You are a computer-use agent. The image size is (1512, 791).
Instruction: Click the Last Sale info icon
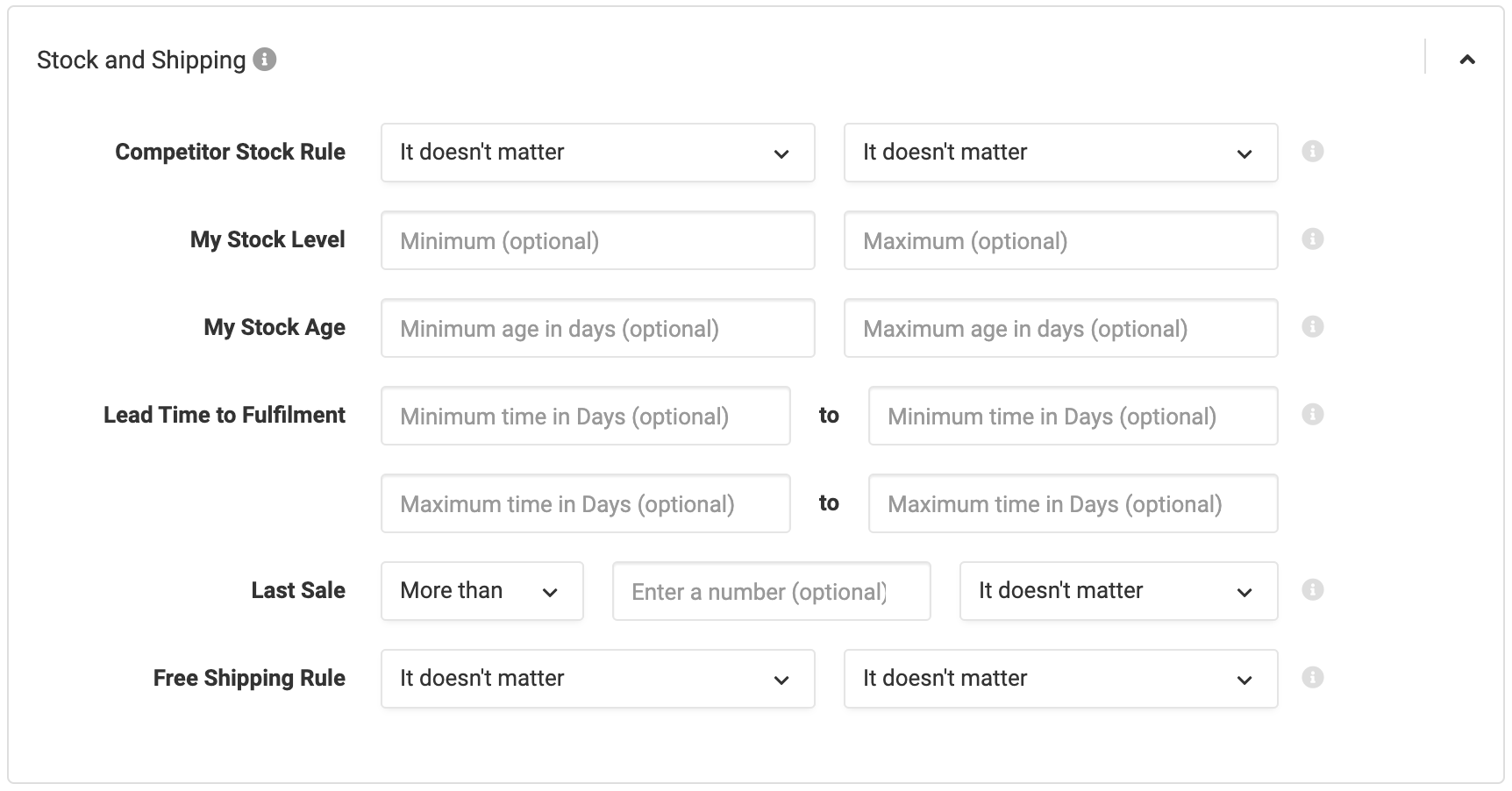point(1312,589)
